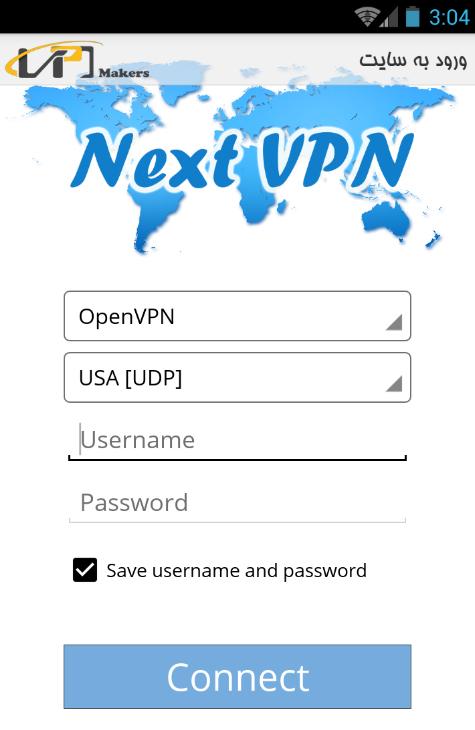475x730 pixels.
Task: Tap Australia on the world map
Action: (386, 219)
